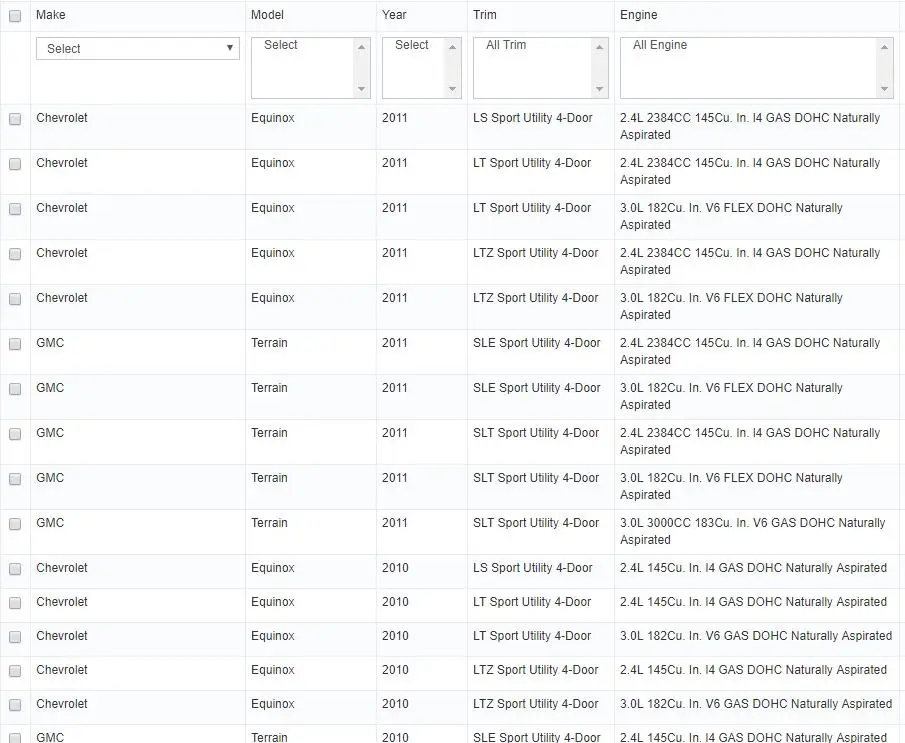Viewport: 905px width, 743px height.
Task: Check the box for 2011 Equinox LT 3.0L row
Action: point(15,209)
